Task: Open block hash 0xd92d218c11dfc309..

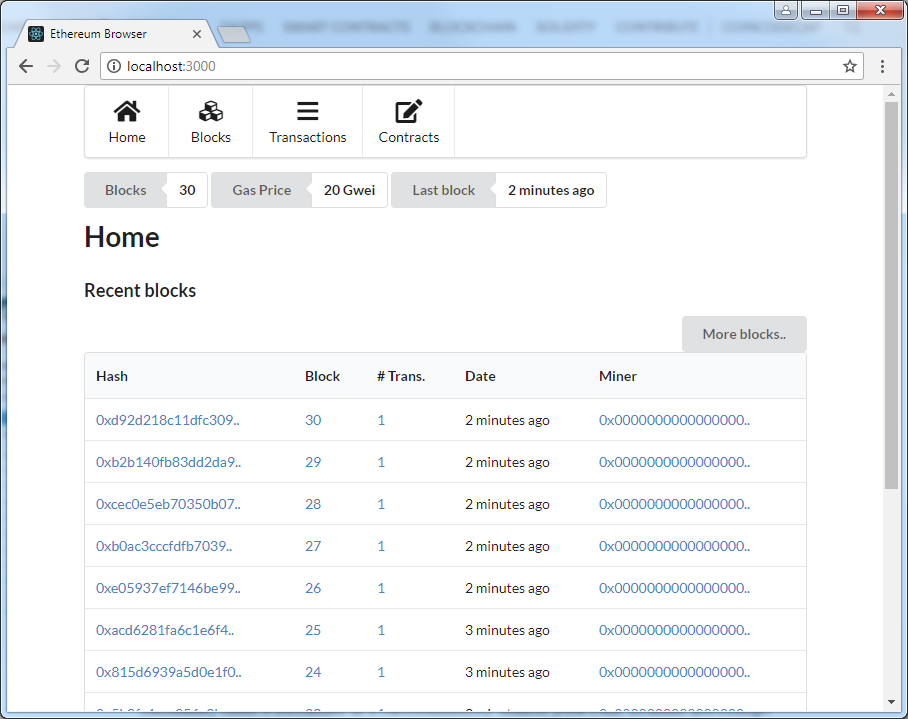Action: (x=168, y=420)
